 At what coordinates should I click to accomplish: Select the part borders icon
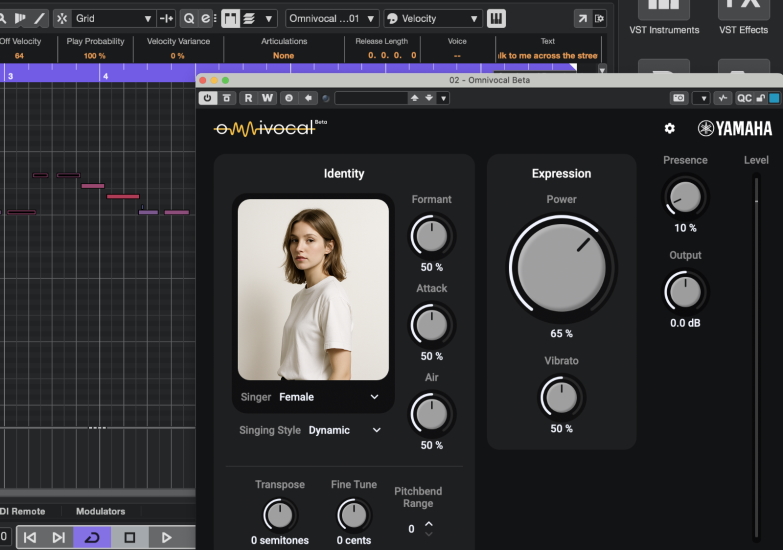(230, 18)
